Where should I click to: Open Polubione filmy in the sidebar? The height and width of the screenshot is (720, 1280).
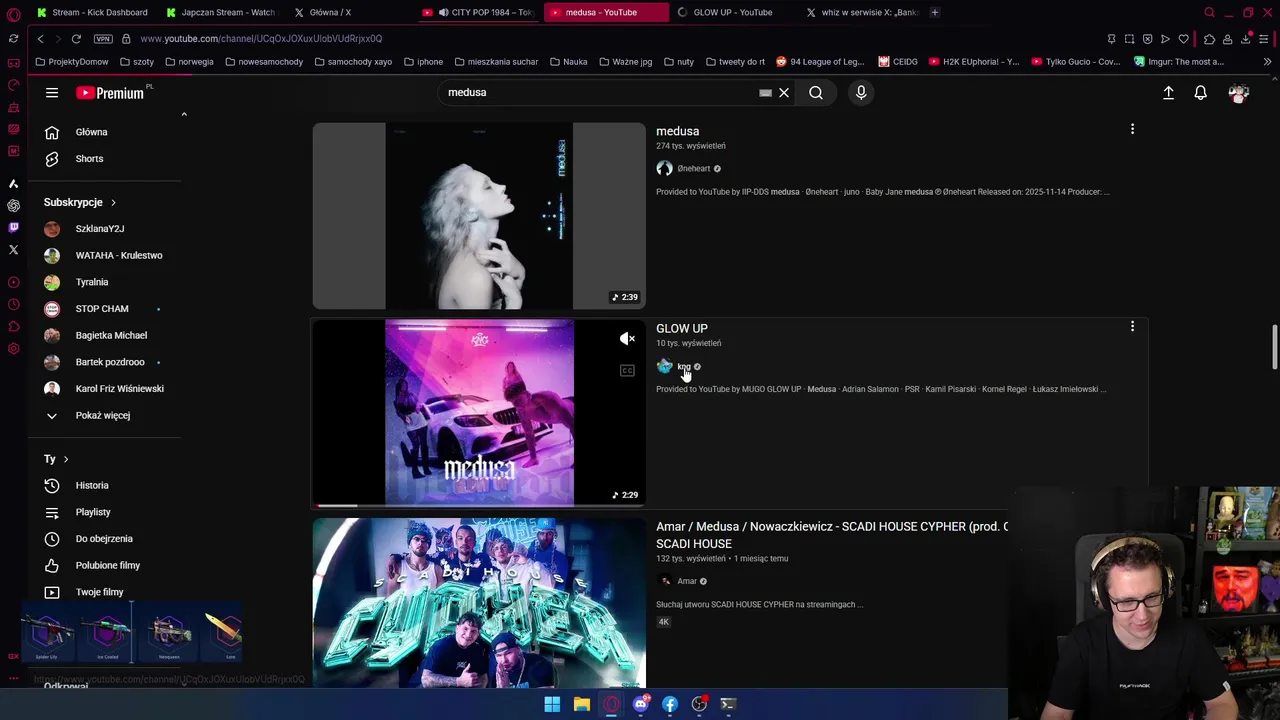(108, 565)
